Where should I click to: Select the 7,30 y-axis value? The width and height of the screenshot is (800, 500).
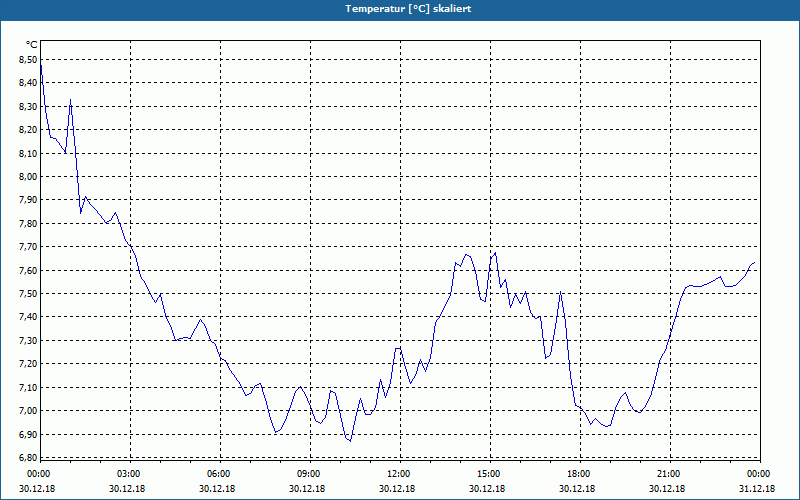pos(28,340)
